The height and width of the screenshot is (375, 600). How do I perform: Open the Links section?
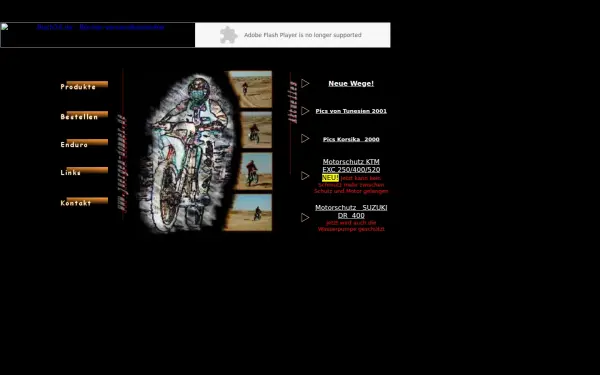coord(84,171)
